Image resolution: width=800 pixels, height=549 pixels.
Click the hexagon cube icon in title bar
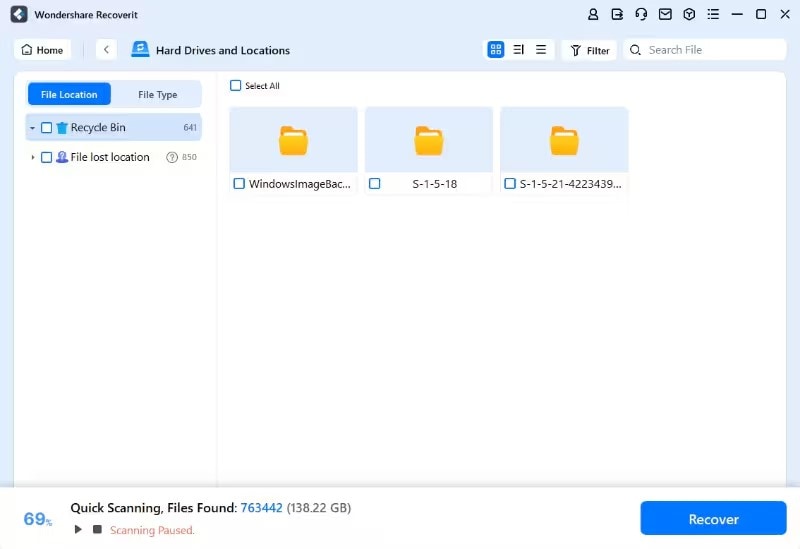(x=689, y=14)
